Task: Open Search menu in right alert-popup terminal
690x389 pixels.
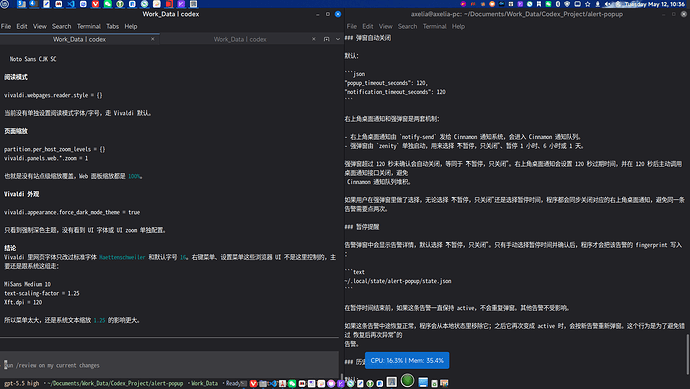Action: pyautogui.click(x=407, y=26)
